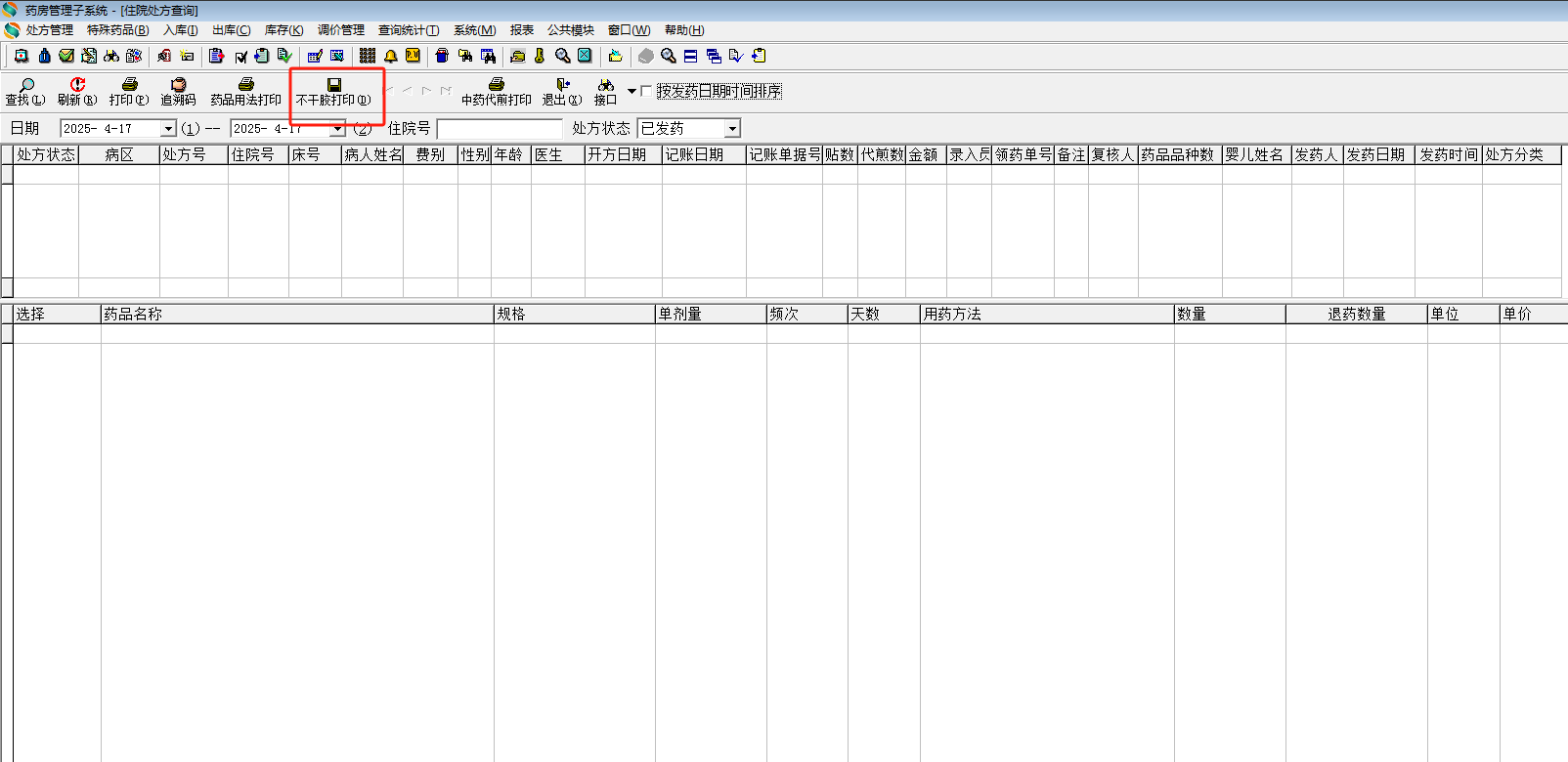Click the green checkmark toolbar icon
The height and width of the screenshot is (762, 1568).
click(x=66, y=56)
